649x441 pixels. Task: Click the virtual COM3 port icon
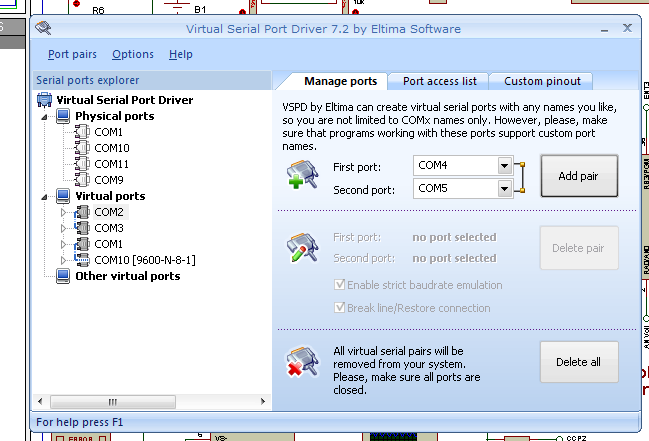(x=83, y=228)
